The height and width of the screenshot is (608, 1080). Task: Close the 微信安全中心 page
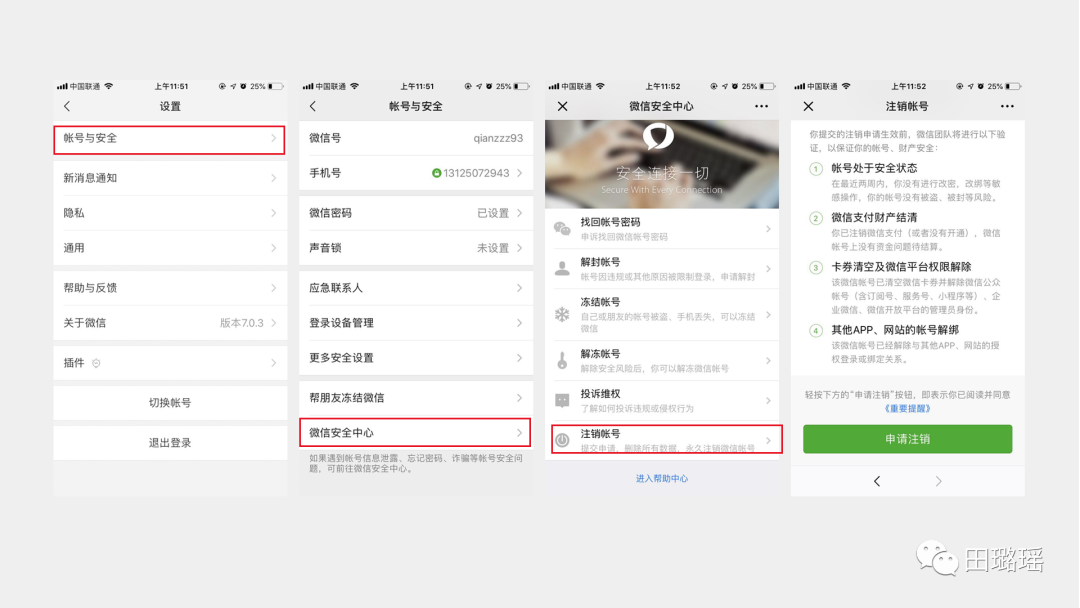[x=563, y=106]
